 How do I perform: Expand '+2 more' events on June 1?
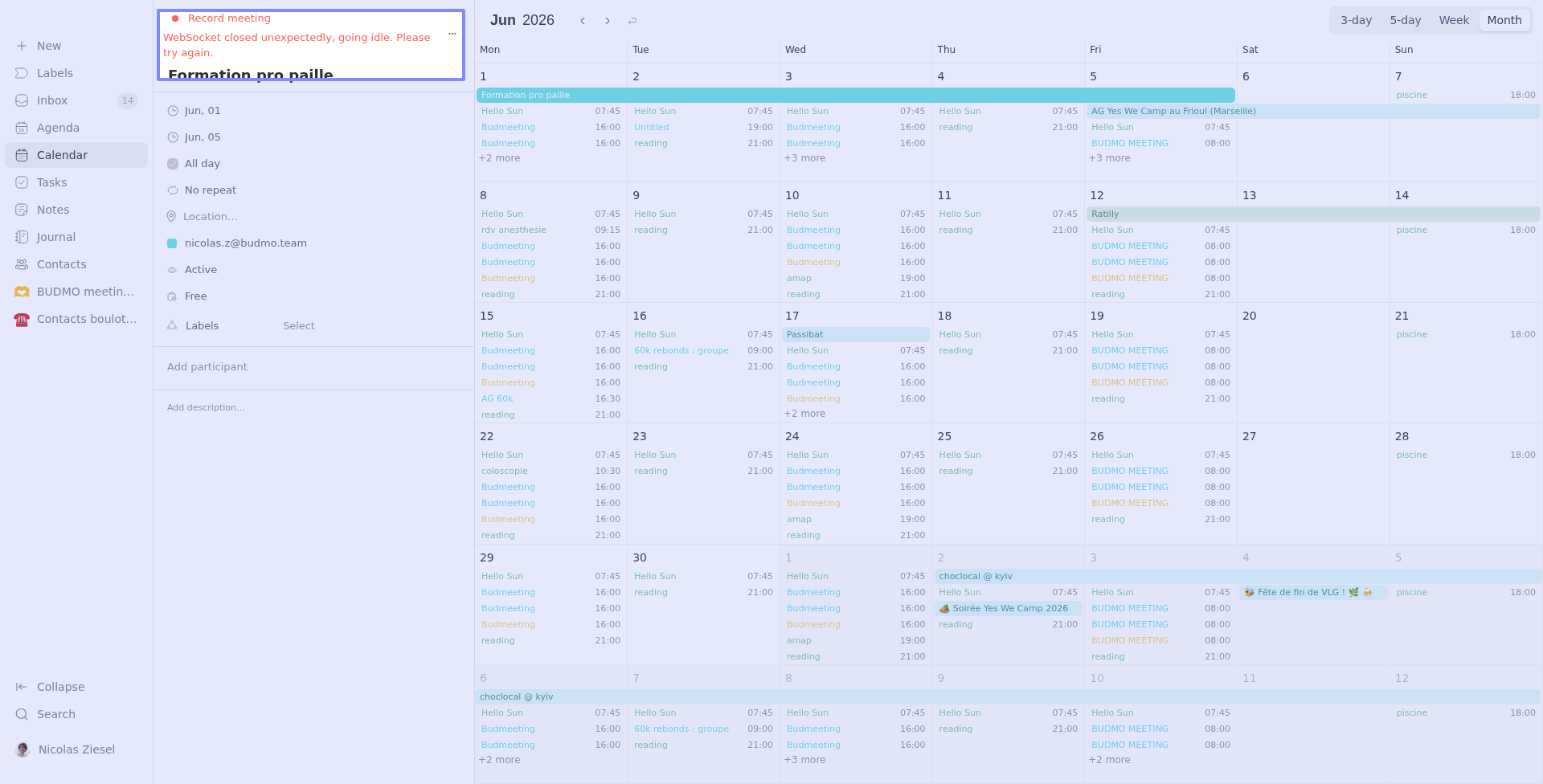[x=500, y=158]
